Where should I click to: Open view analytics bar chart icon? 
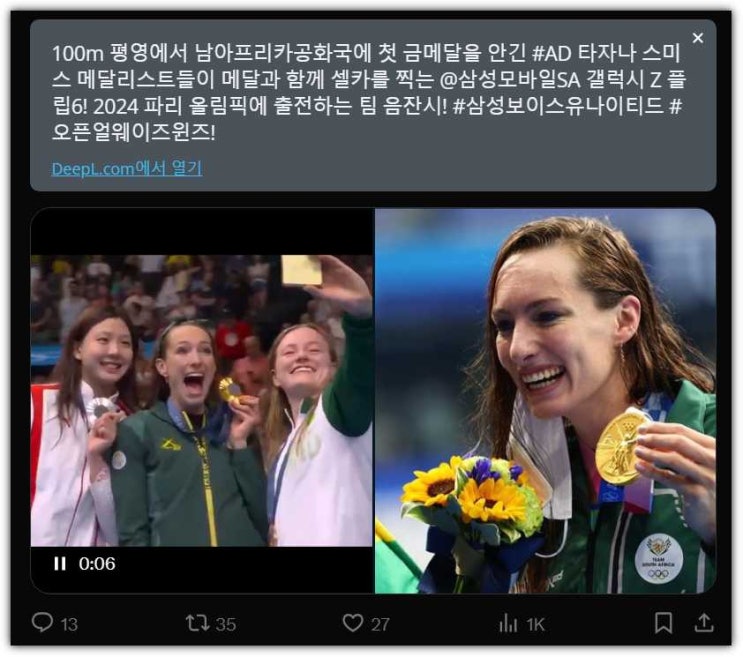tap(508, 623)
